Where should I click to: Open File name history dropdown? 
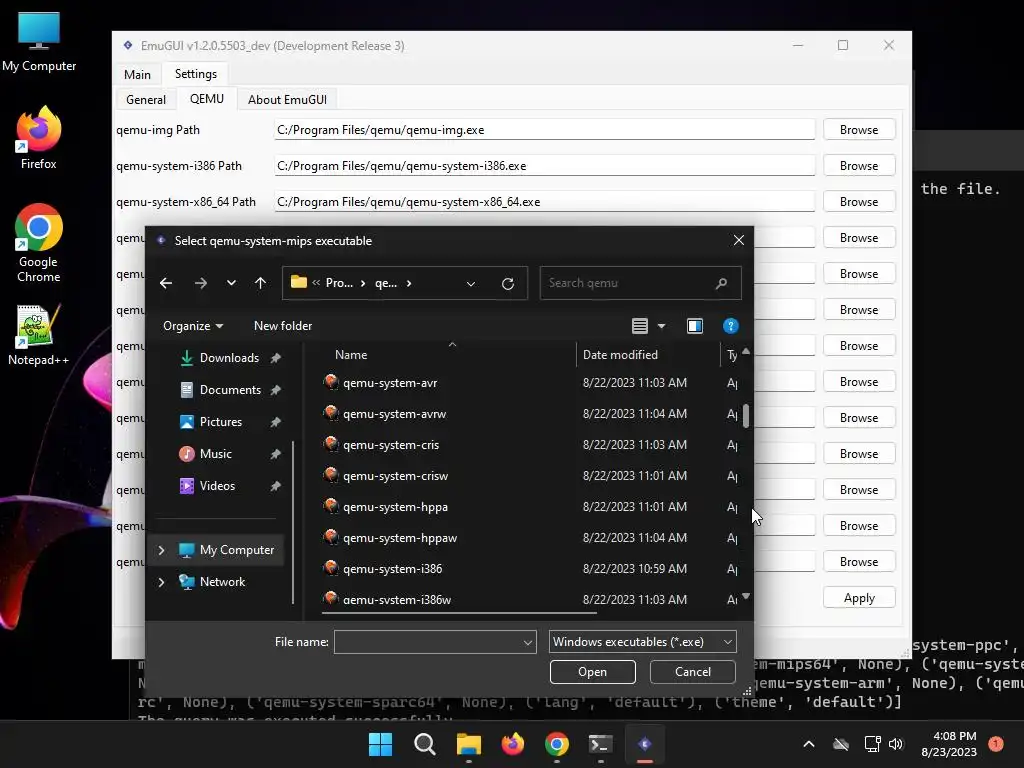coord(528,643)
